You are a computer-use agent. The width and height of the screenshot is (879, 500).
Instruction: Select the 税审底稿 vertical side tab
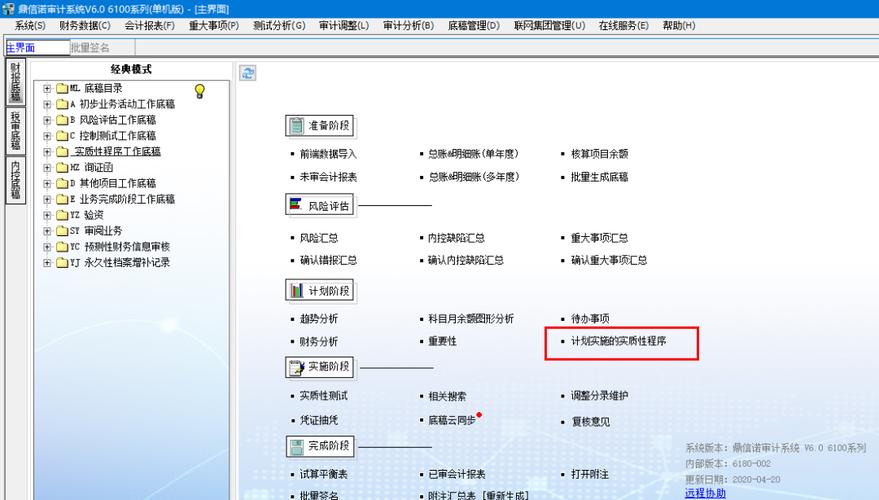(16, 131)
